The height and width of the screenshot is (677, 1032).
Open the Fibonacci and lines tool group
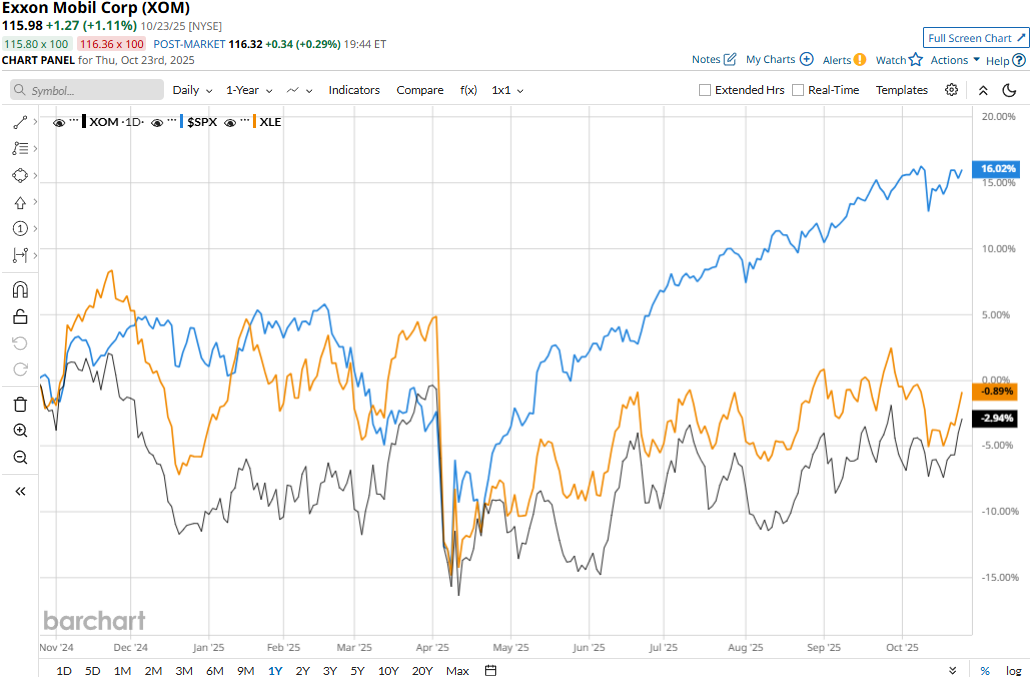[x=20, y=149]
